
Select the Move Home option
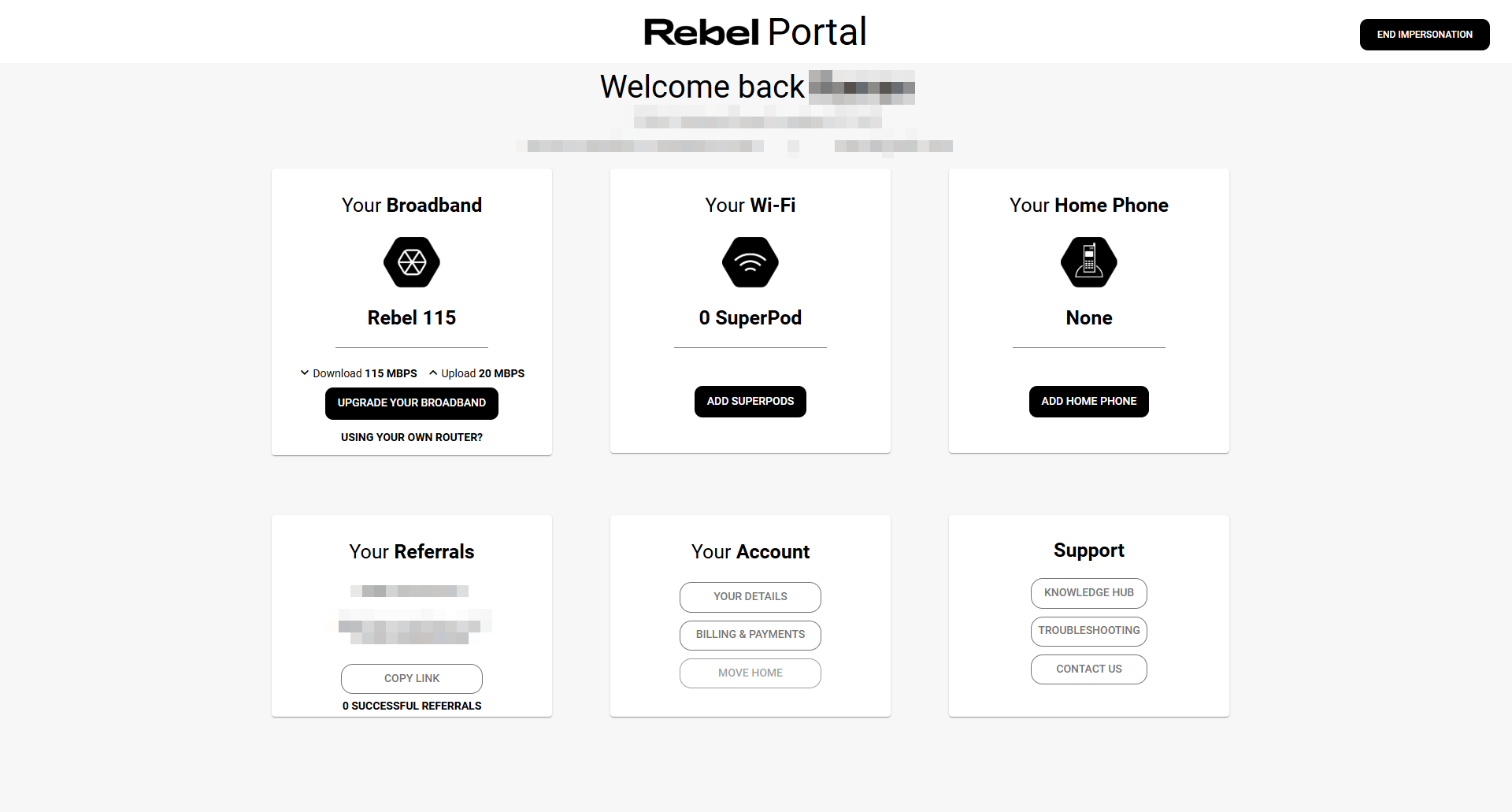(x=750, y=673)
